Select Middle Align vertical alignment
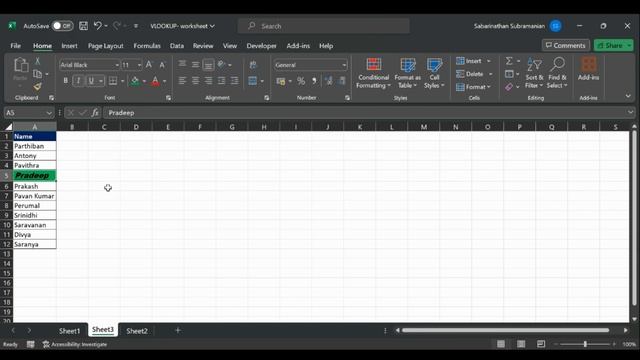This screenshot has height=360, width=640. click(196, 64)
